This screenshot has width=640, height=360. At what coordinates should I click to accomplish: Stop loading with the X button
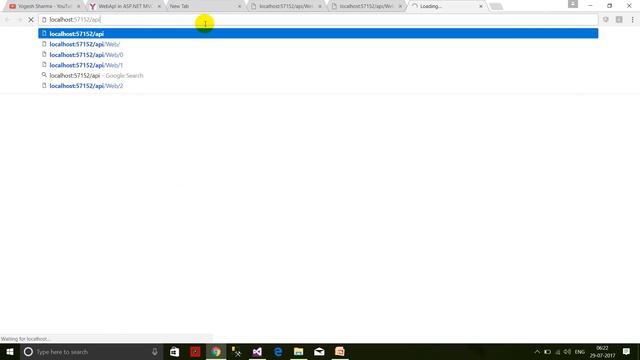coord(31,20)
